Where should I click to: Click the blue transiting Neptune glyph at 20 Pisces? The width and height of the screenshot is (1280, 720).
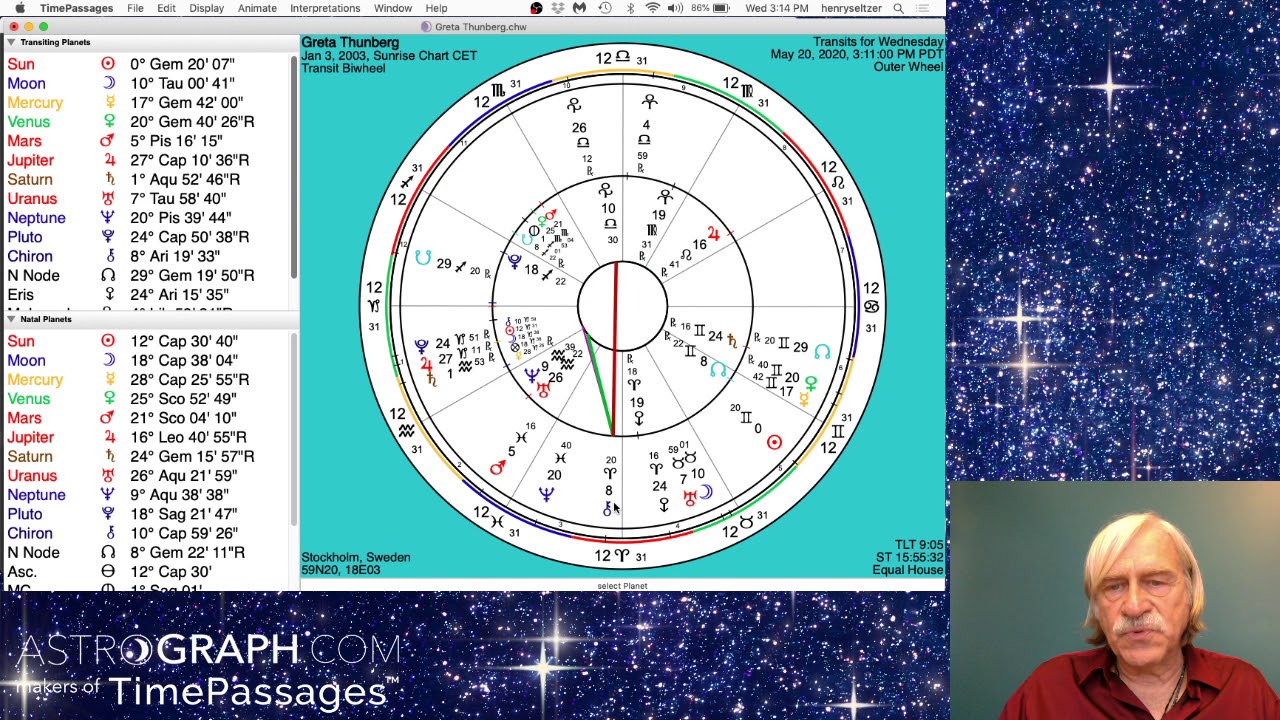tap(546, 493)
